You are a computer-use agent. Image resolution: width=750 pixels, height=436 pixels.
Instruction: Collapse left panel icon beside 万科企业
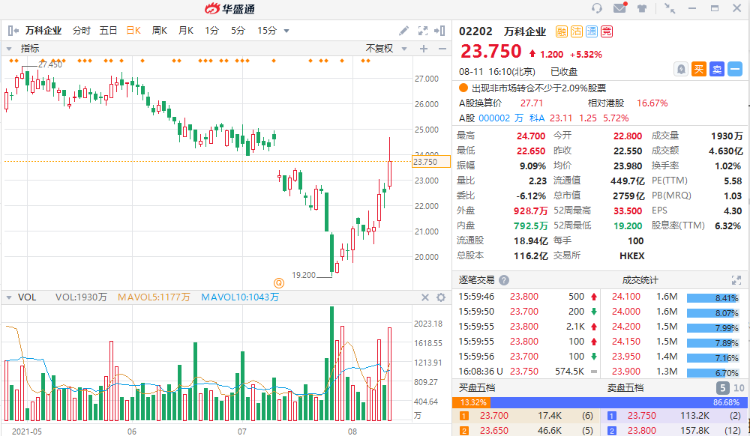(12, 31)
